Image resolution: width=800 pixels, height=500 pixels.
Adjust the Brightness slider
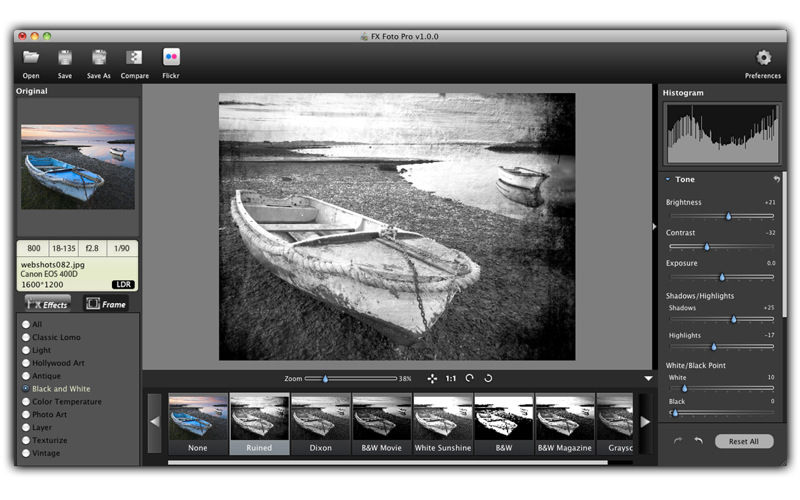click(722, 216)
